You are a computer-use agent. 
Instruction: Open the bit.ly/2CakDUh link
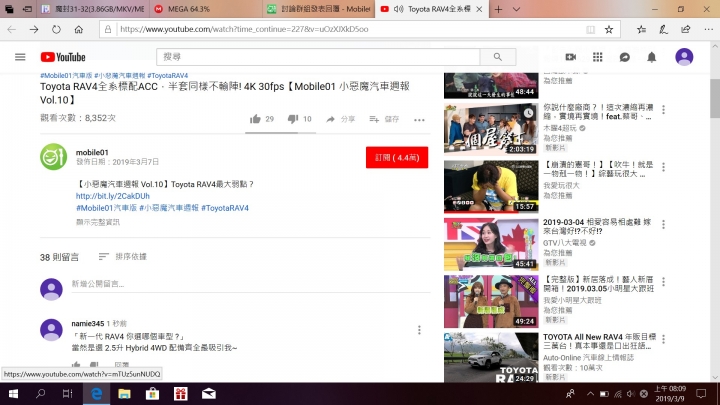(x=112, y=196)
